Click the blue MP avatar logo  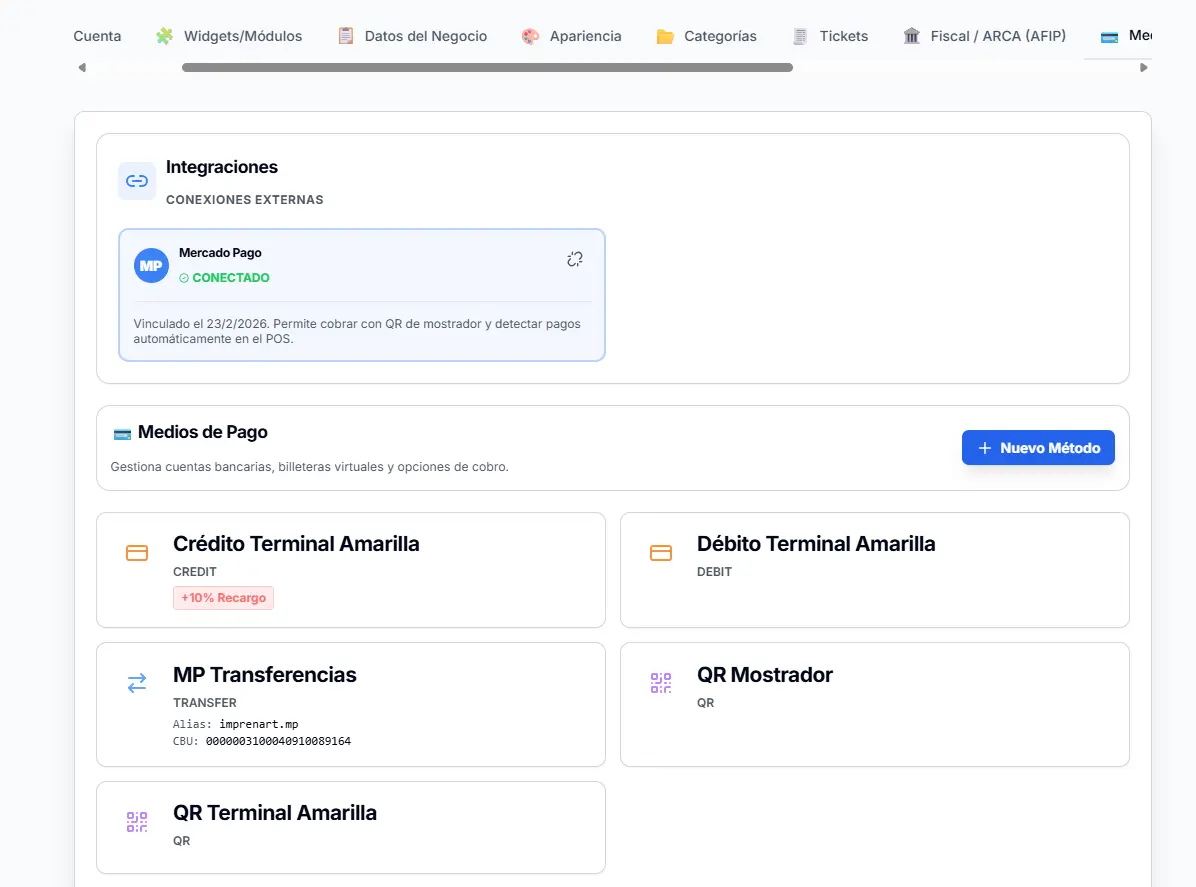click(151, 265)
